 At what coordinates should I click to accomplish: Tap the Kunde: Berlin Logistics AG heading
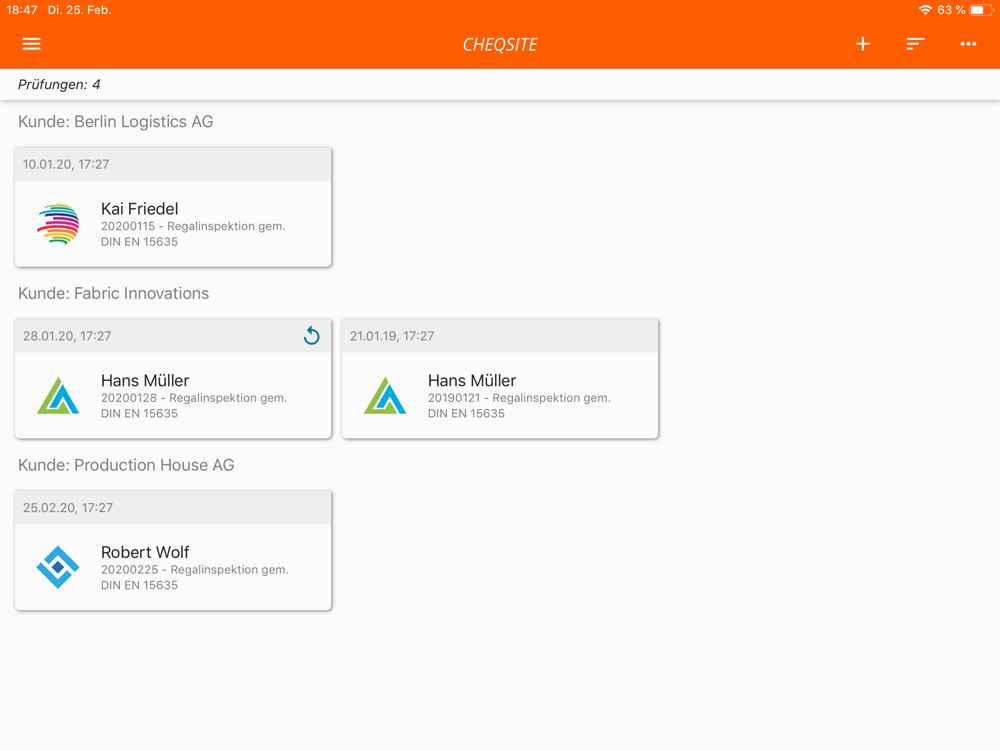coord(115,122)
